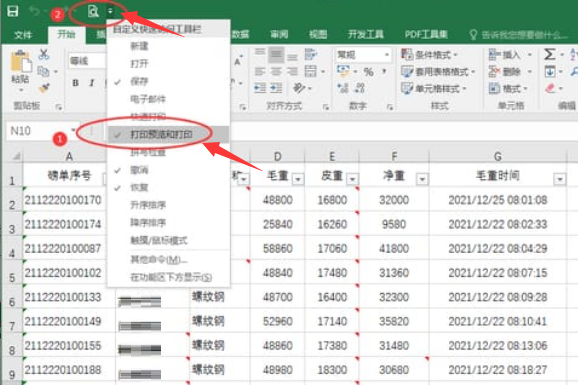The image size is (578, 385).
Task: Open the 文件 tab
Action: click(x=23, y=35)
